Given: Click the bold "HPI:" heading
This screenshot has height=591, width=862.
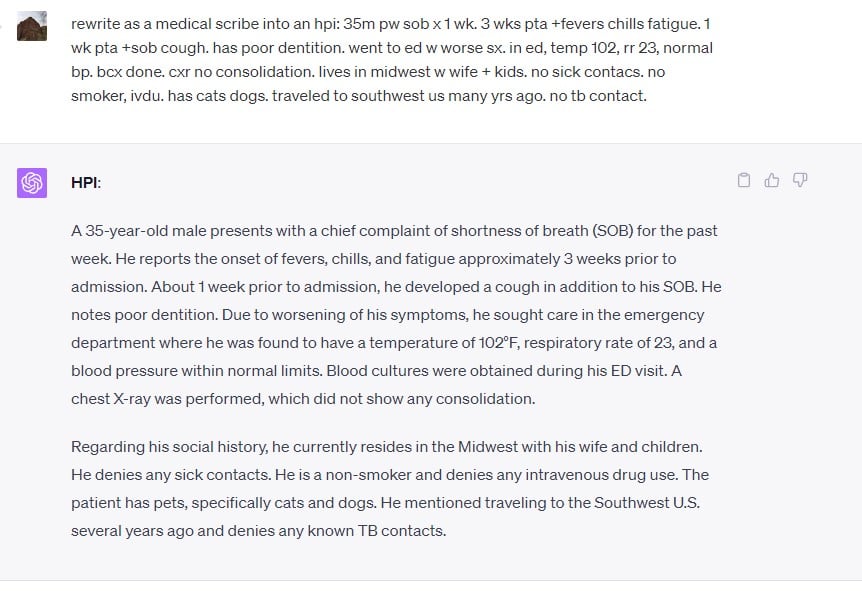Looking at the screenshot, I should pos(86,183).
